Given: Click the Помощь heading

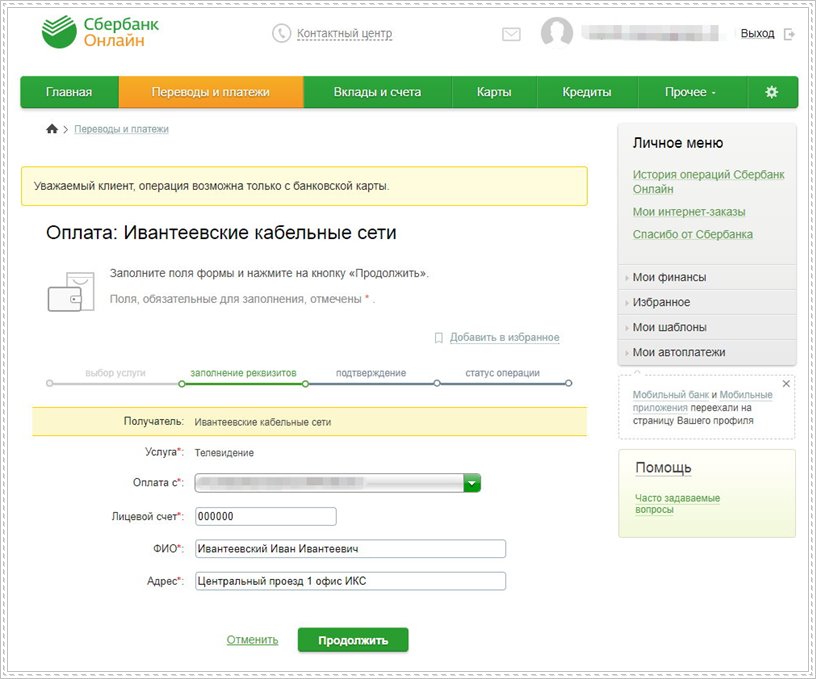Looking at the screenshot, I should [663, 468].
